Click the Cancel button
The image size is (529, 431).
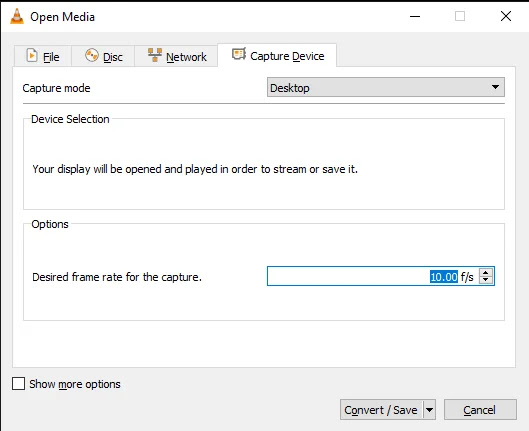pos(480,410)
